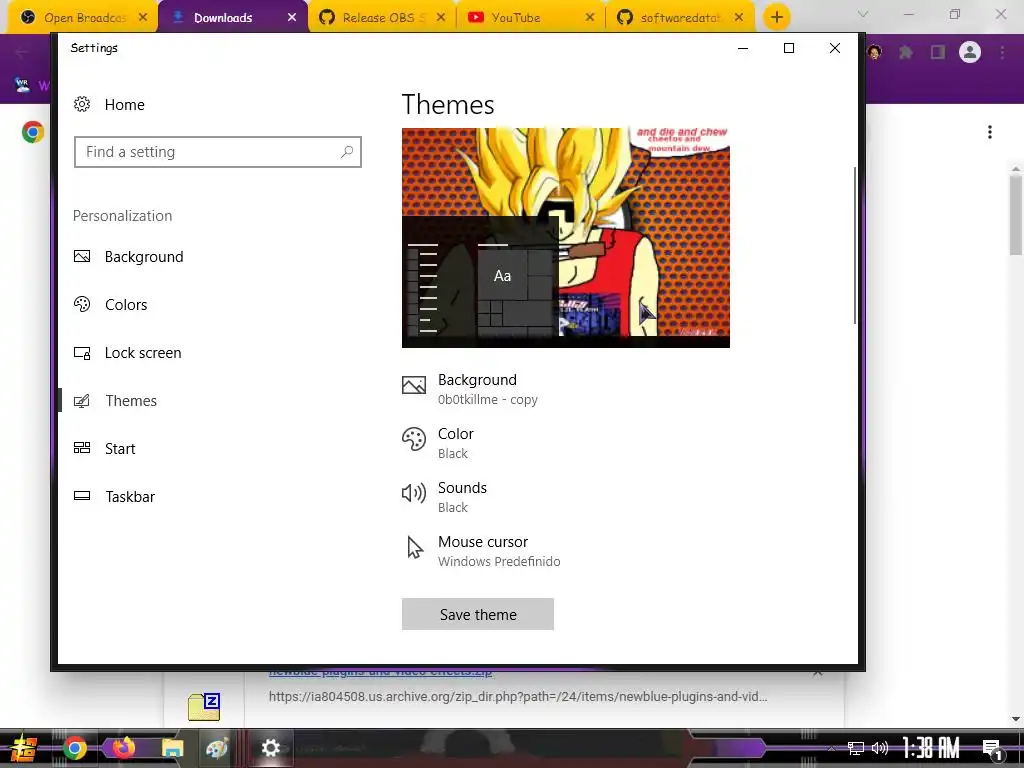The image size is (1024, 768).
Task: Open a new browser tab with plus button
Action: [776, 17]
